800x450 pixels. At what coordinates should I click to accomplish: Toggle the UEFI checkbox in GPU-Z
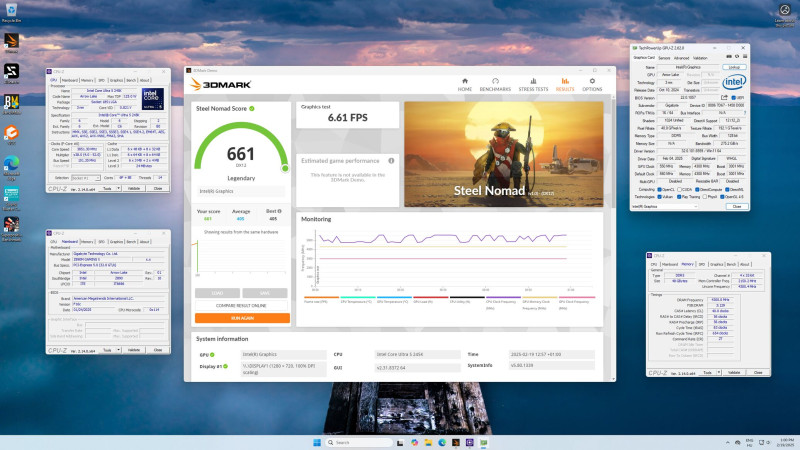pos(734,97)
